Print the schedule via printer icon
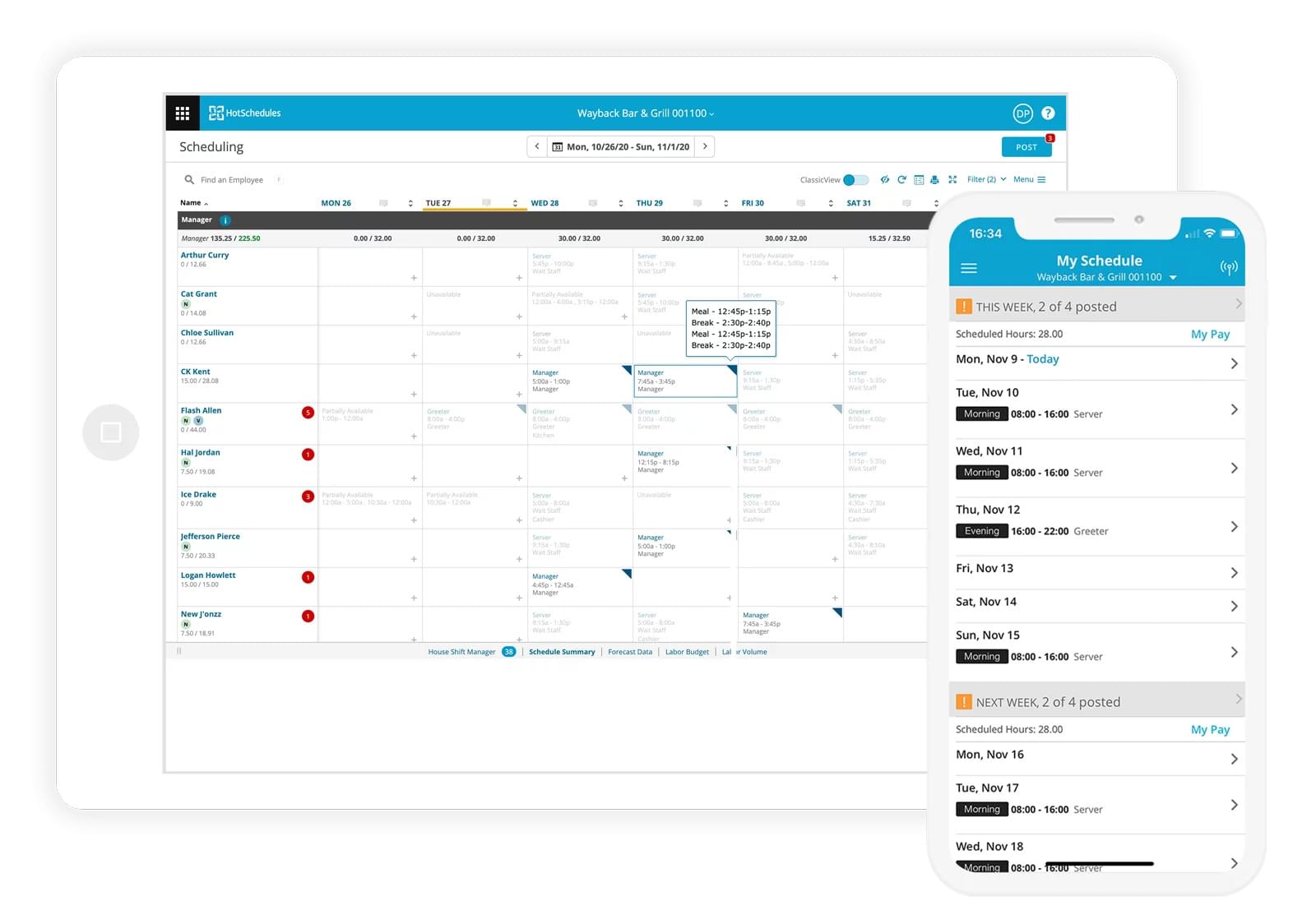Screen dimensions: 1316x924 [x=934, y=179]
